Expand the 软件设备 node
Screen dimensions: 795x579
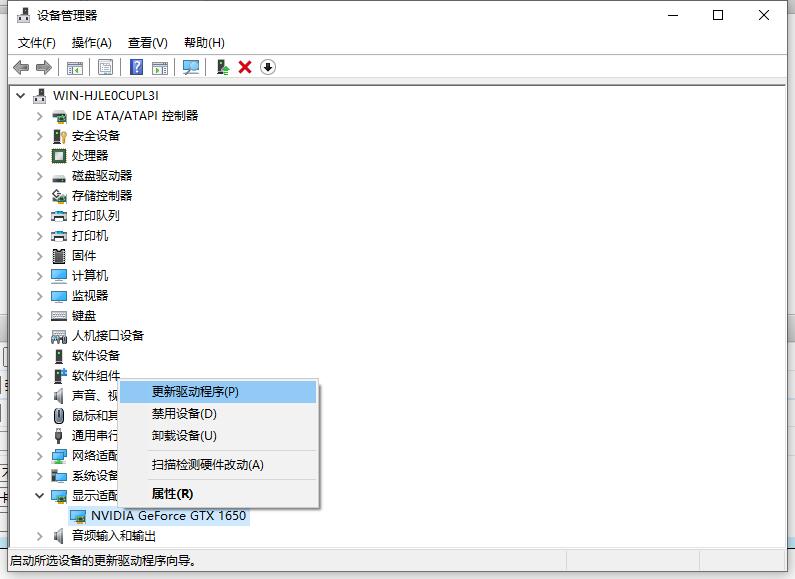point(40,356)
